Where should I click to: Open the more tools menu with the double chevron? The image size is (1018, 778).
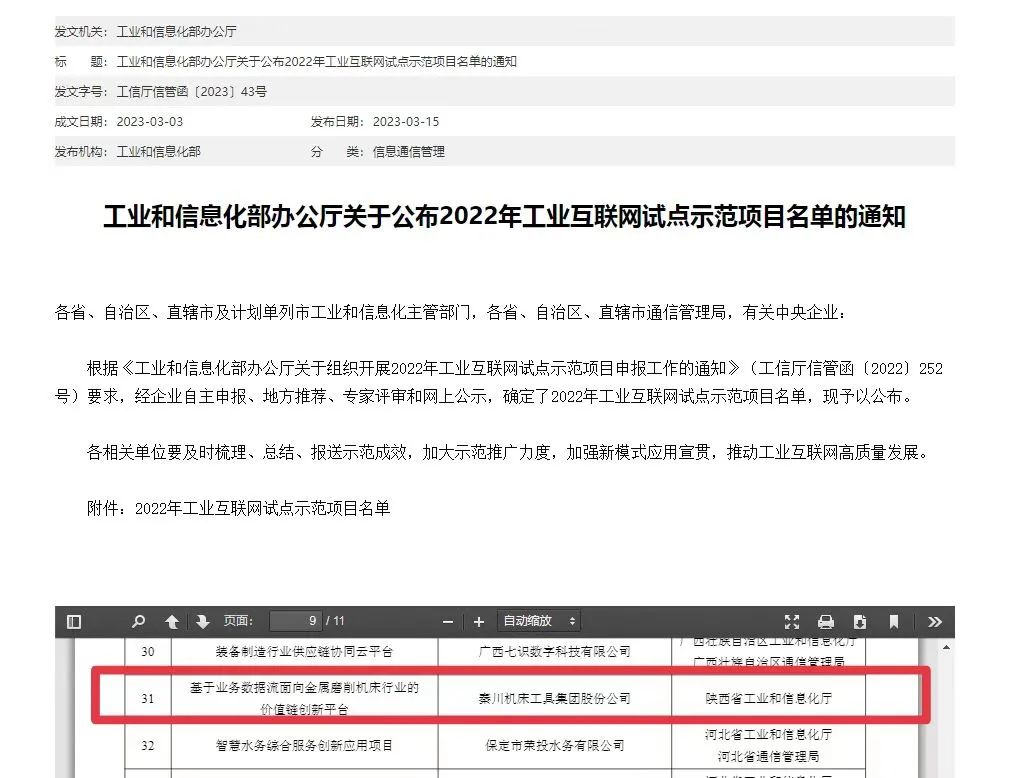pos(934,621)
